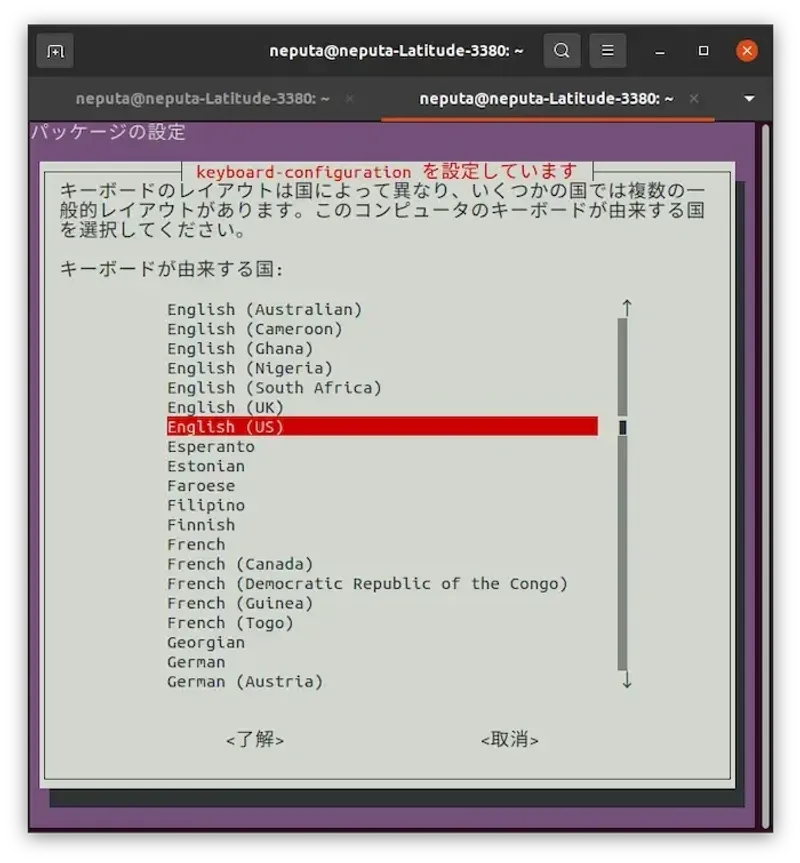Close the active right terminal tab
Screen dimensions: 800x863
click(693, 99)
